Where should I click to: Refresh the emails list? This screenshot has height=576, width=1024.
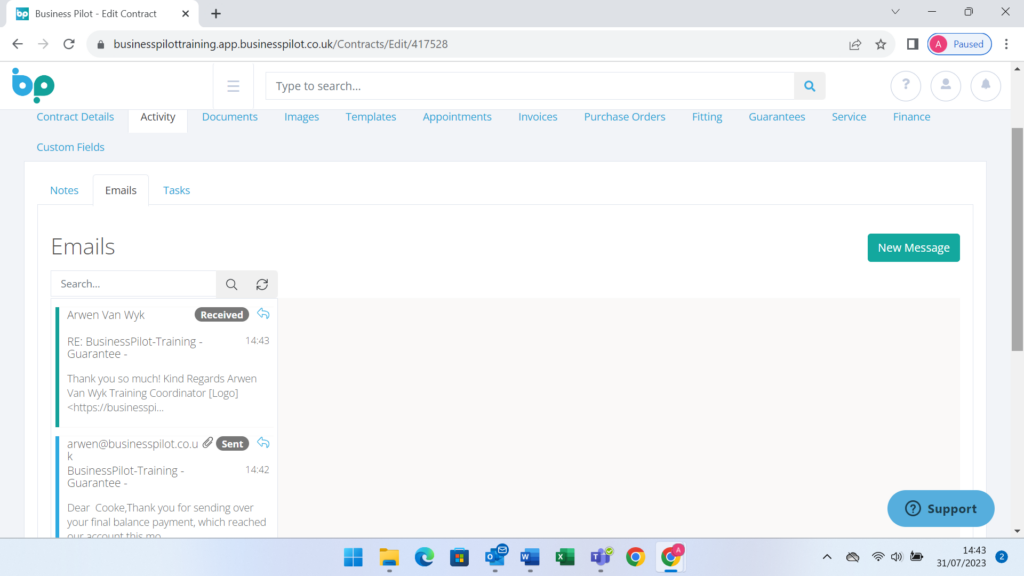[x=262, y=284]
